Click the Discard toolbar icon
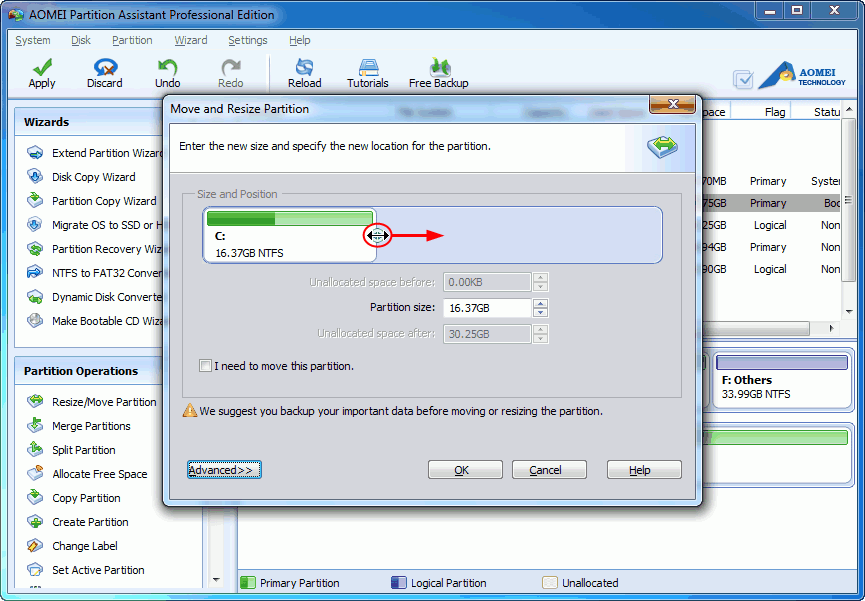Image resolution: width=865 pixels, height=601 pixels. [105, 67]
